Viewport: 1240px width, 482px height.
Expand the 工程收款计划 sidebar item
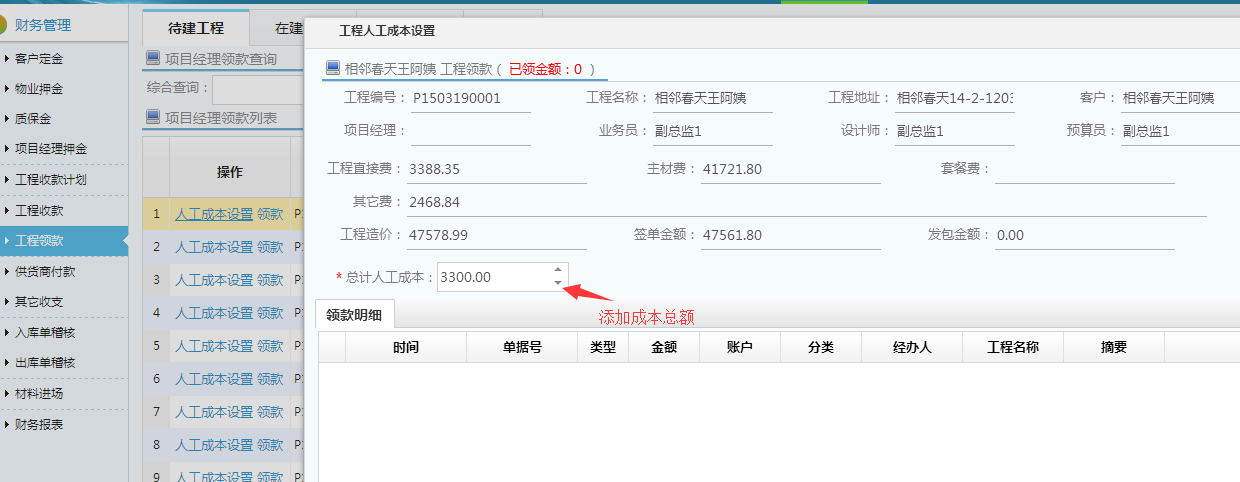coord(50,180)
